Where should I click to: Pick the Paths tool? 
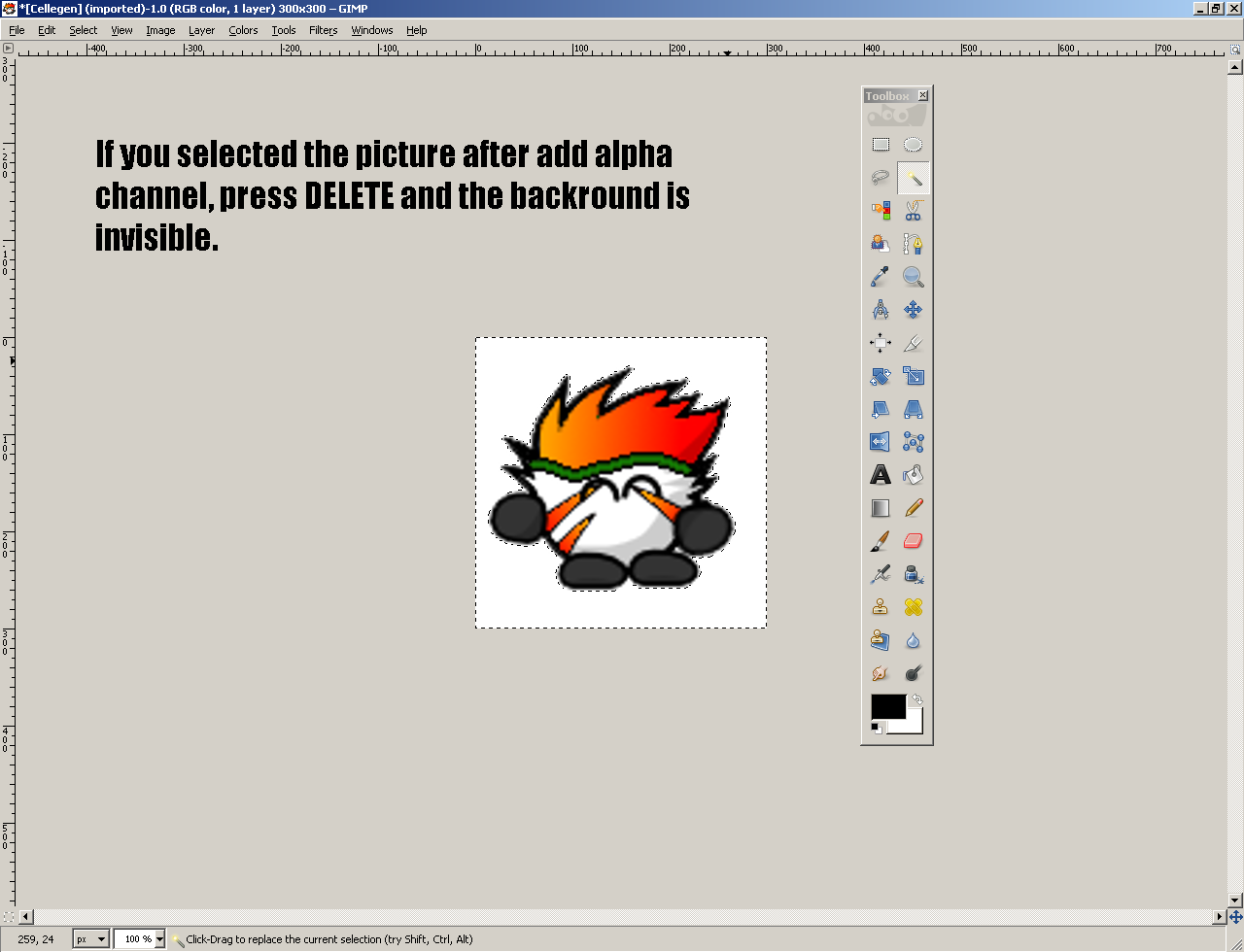coord(913,243)
